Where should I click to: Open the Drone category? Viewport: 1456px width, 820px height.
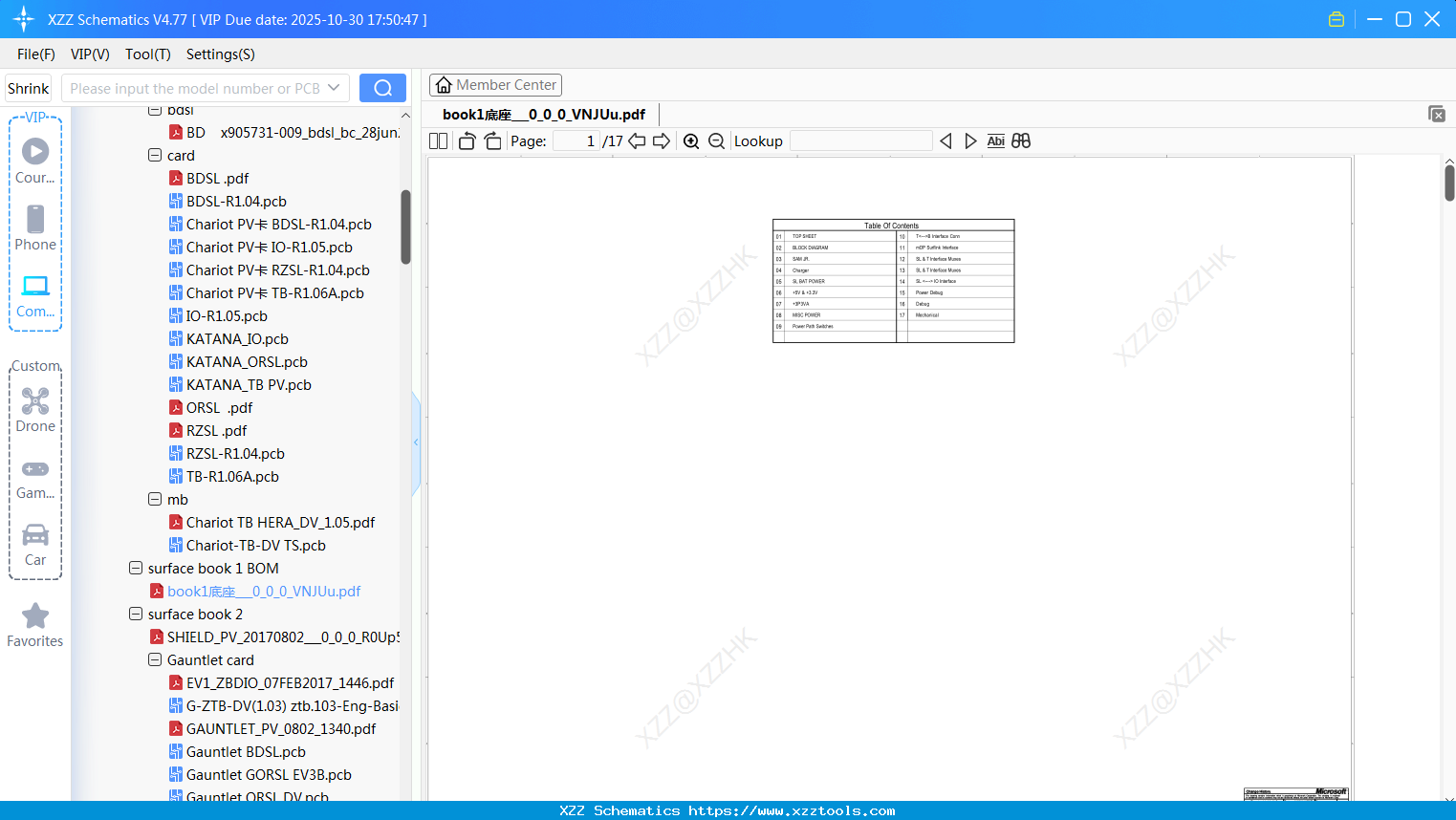pyautogui.click(x=35, y=410)
